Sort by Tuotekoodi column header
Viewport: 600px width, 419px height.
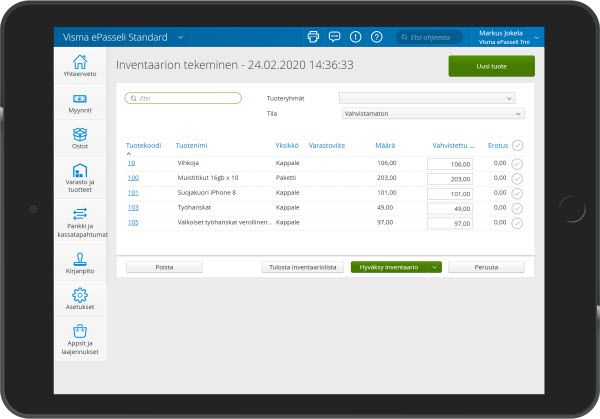point(143,145)
